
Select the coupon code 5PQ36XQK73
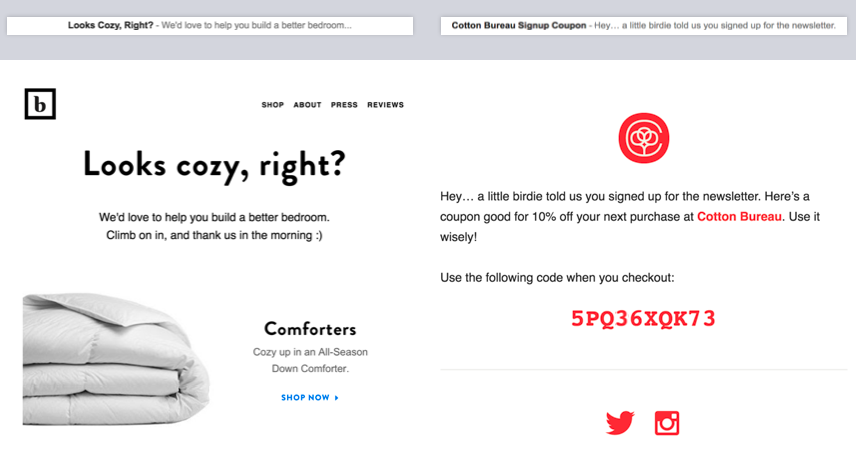[x=643, y=318]
